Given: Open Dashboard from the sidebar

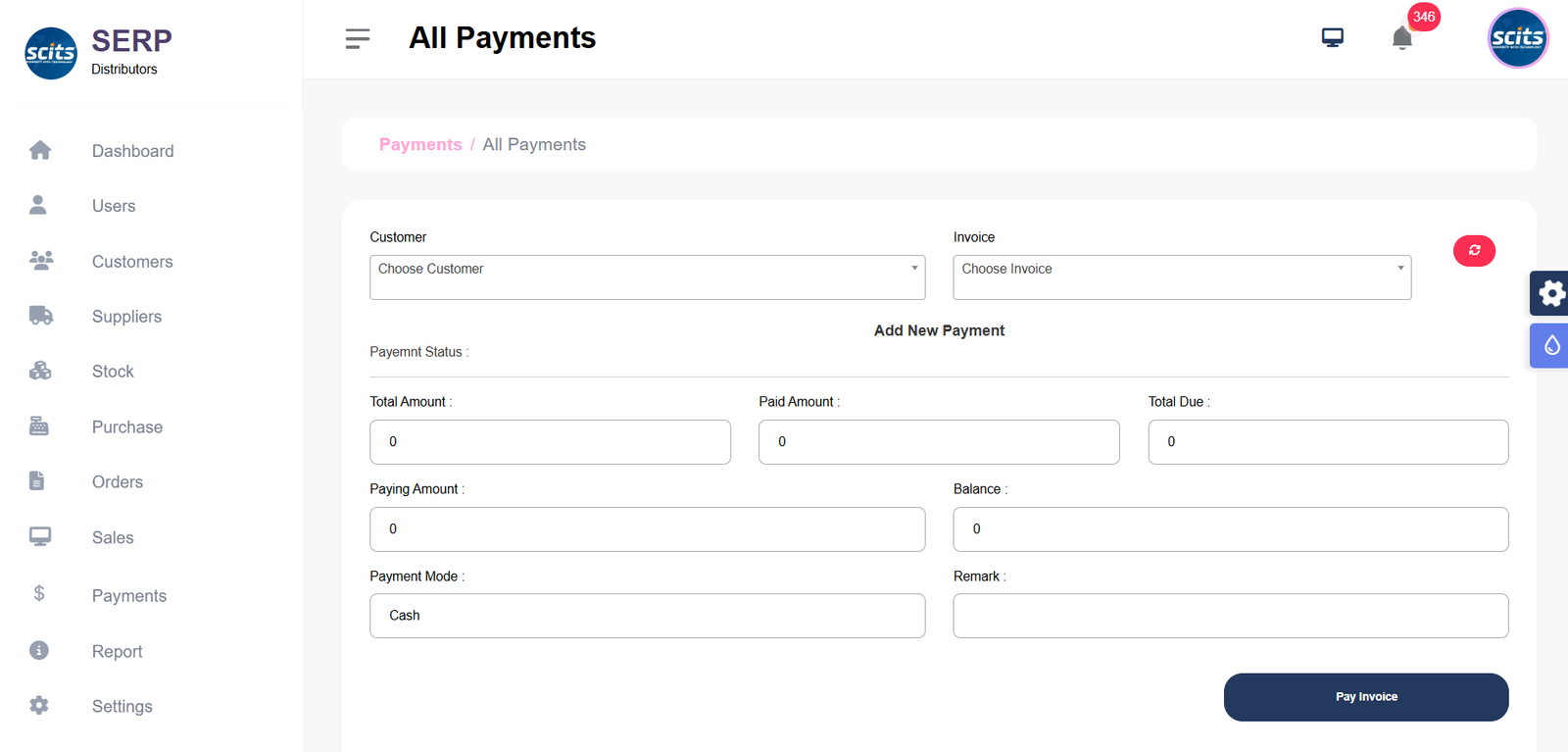Looking at the screenshot, I should coord(132,151).
